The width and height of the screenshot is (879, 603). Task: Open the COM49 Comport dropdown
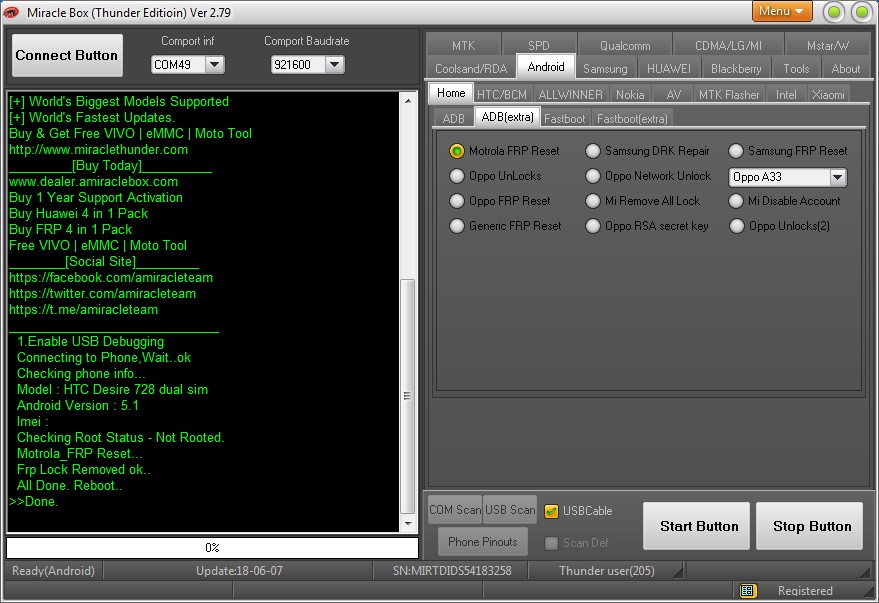point(214,65)
